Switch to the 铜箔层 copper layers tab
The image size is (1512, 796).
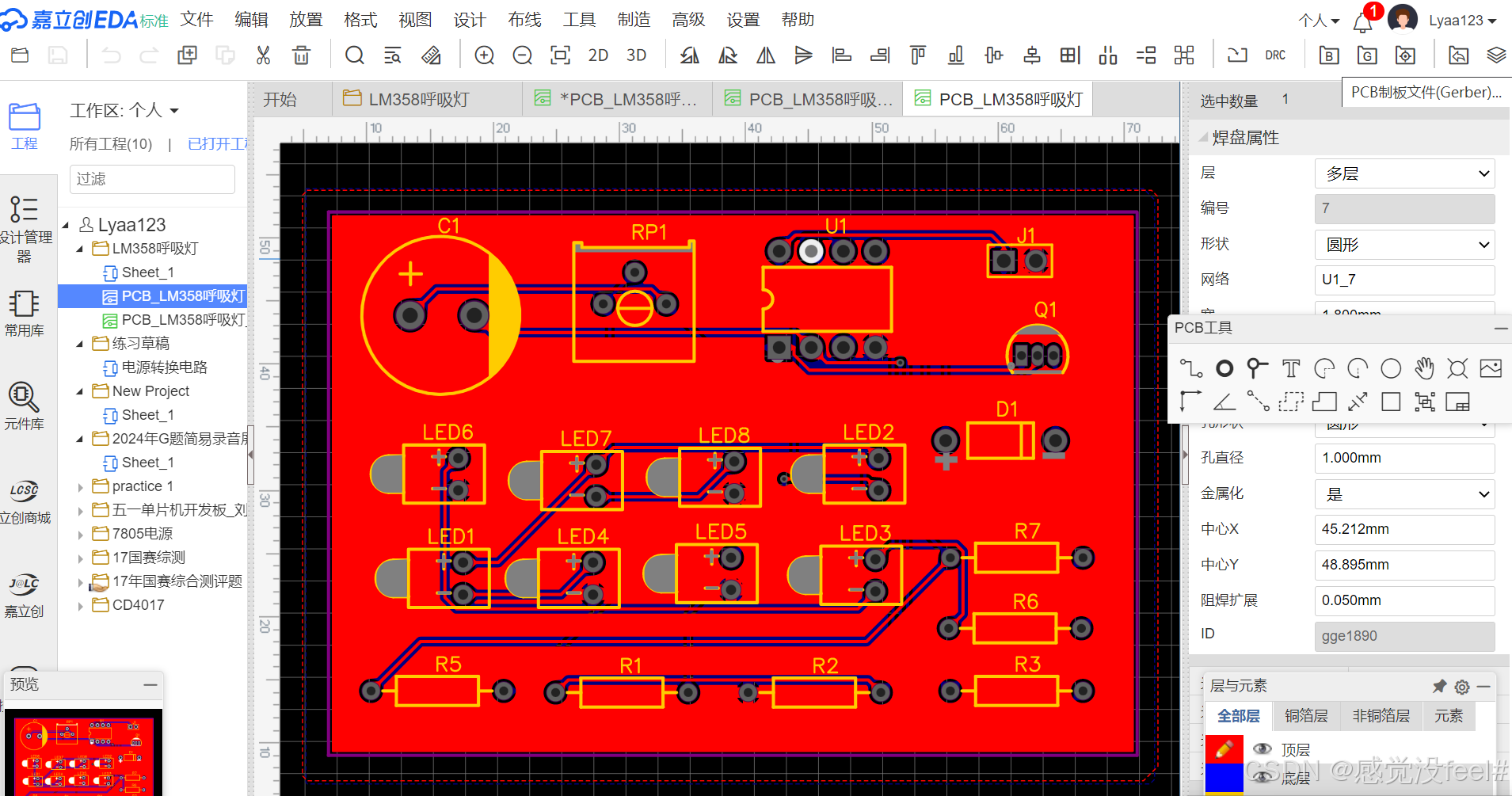[x=1306, y=716]
